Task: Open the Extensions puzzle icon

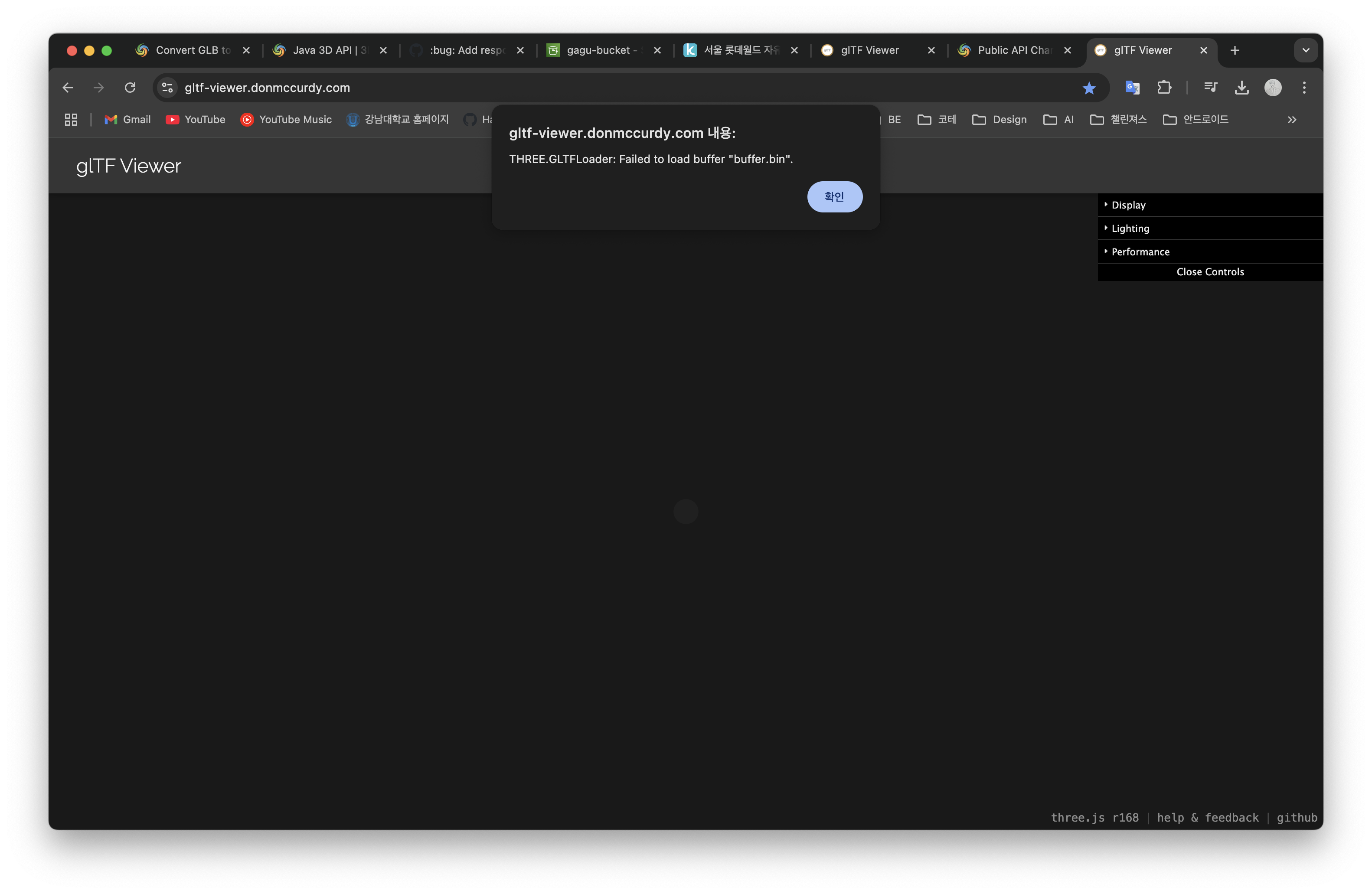Action: (1164, 88)
